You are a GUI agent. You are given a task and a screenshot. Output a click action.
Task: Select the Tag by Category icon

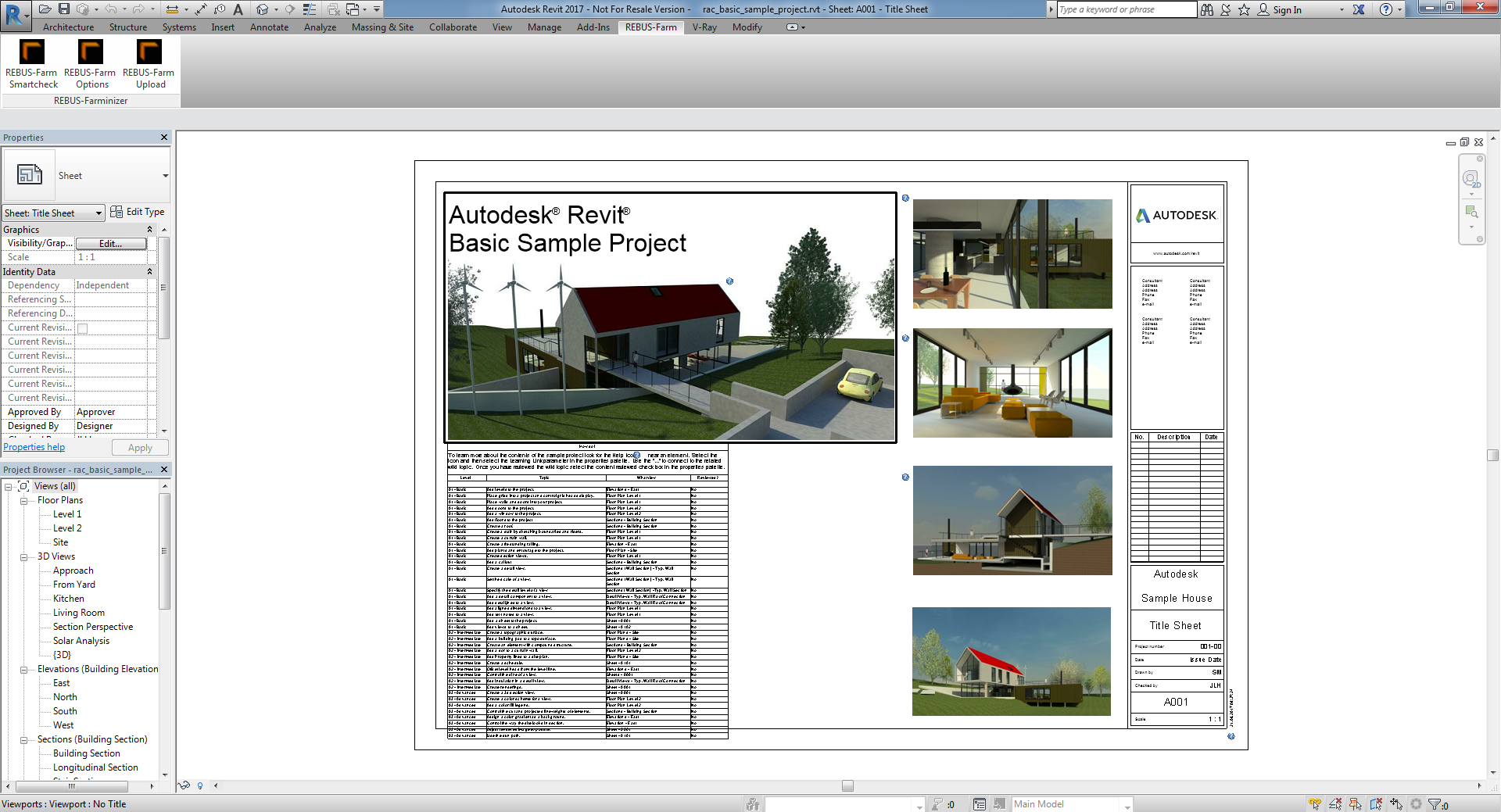[x=220, y=9]
